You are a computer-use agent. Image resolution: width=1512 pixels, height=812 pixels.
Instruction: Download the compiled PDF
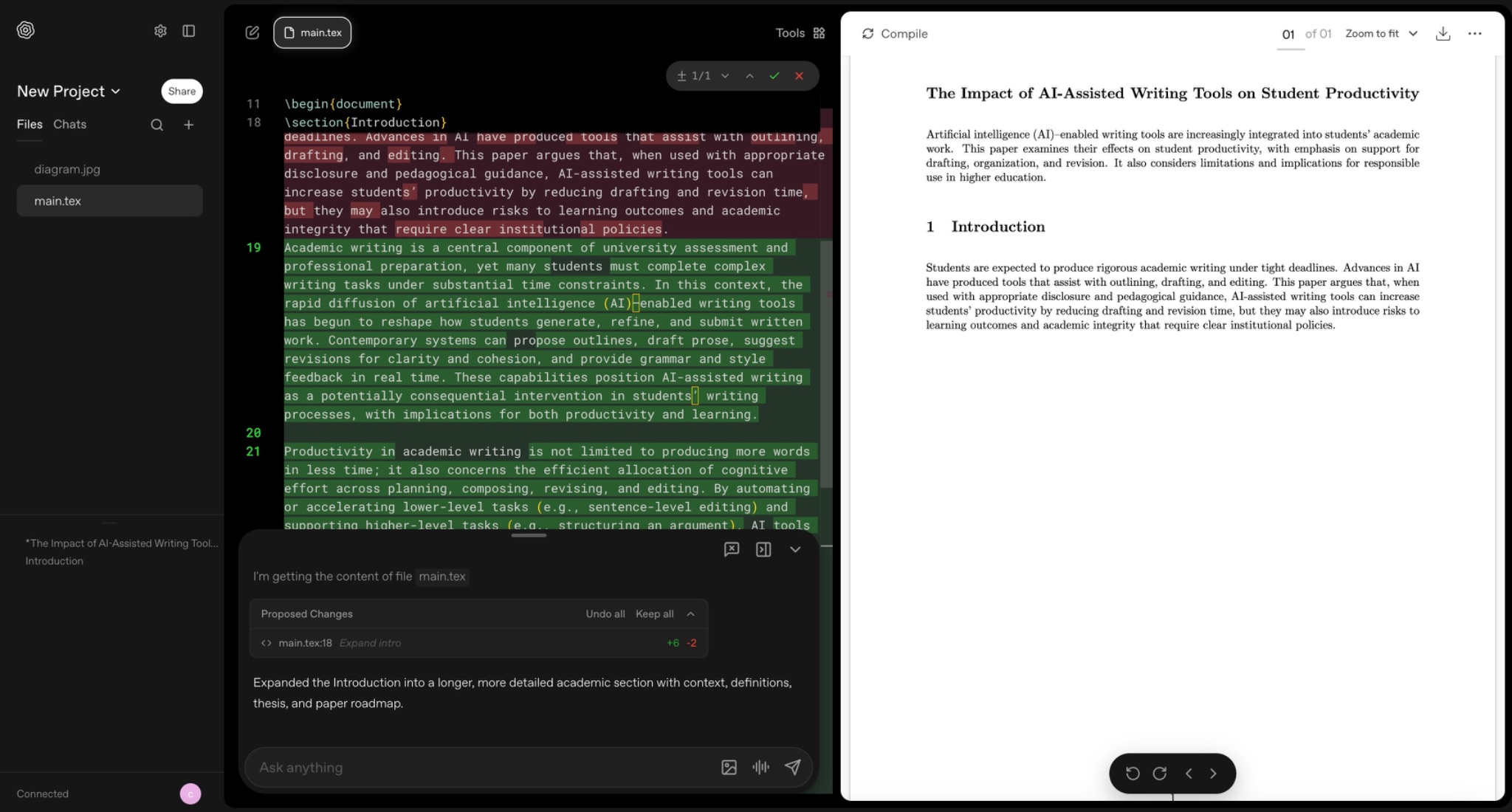pyautogui.click(x=1443, y=34)
